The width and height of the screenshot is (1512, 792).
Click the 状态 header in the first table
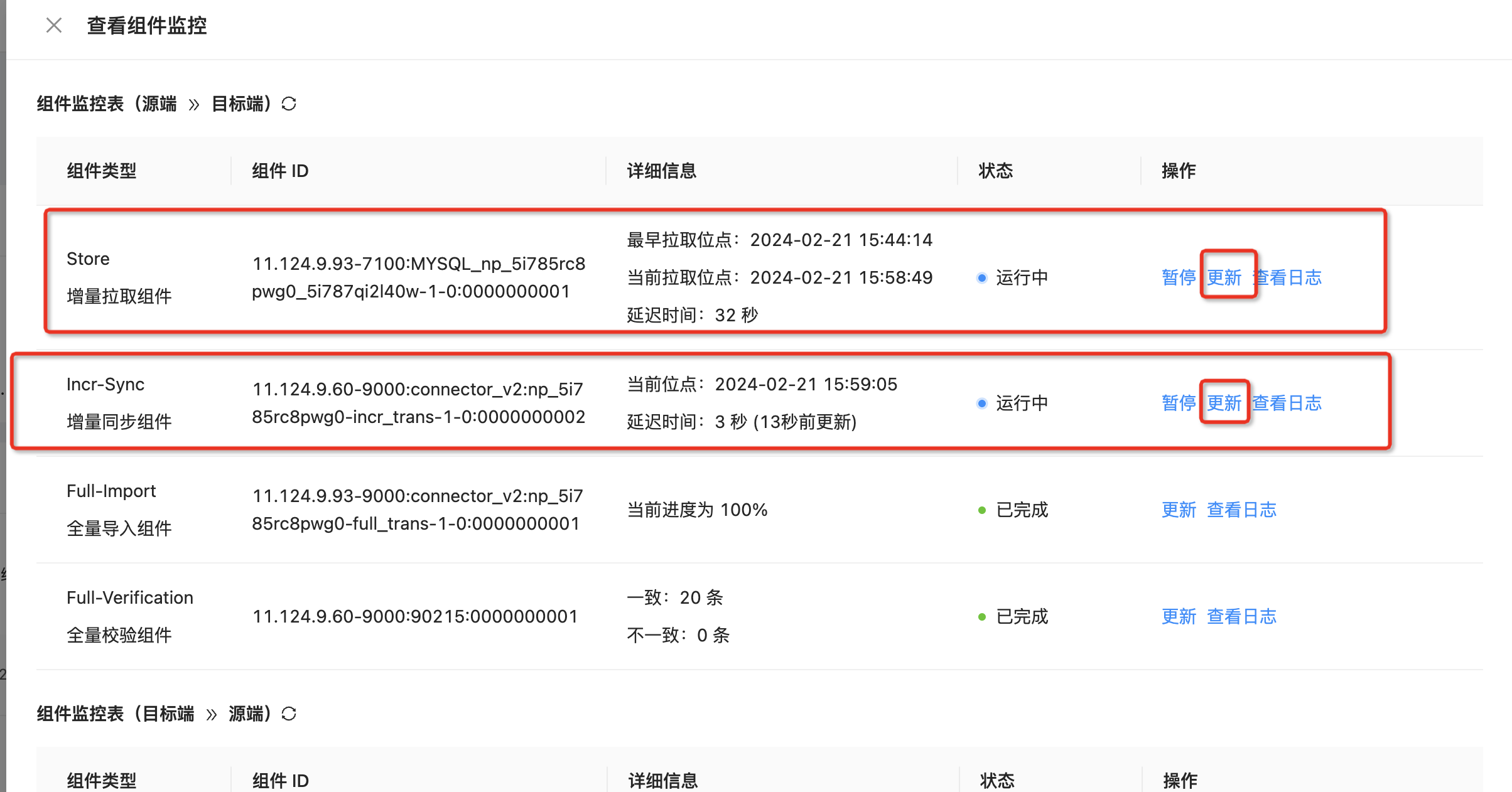point(996,171)
